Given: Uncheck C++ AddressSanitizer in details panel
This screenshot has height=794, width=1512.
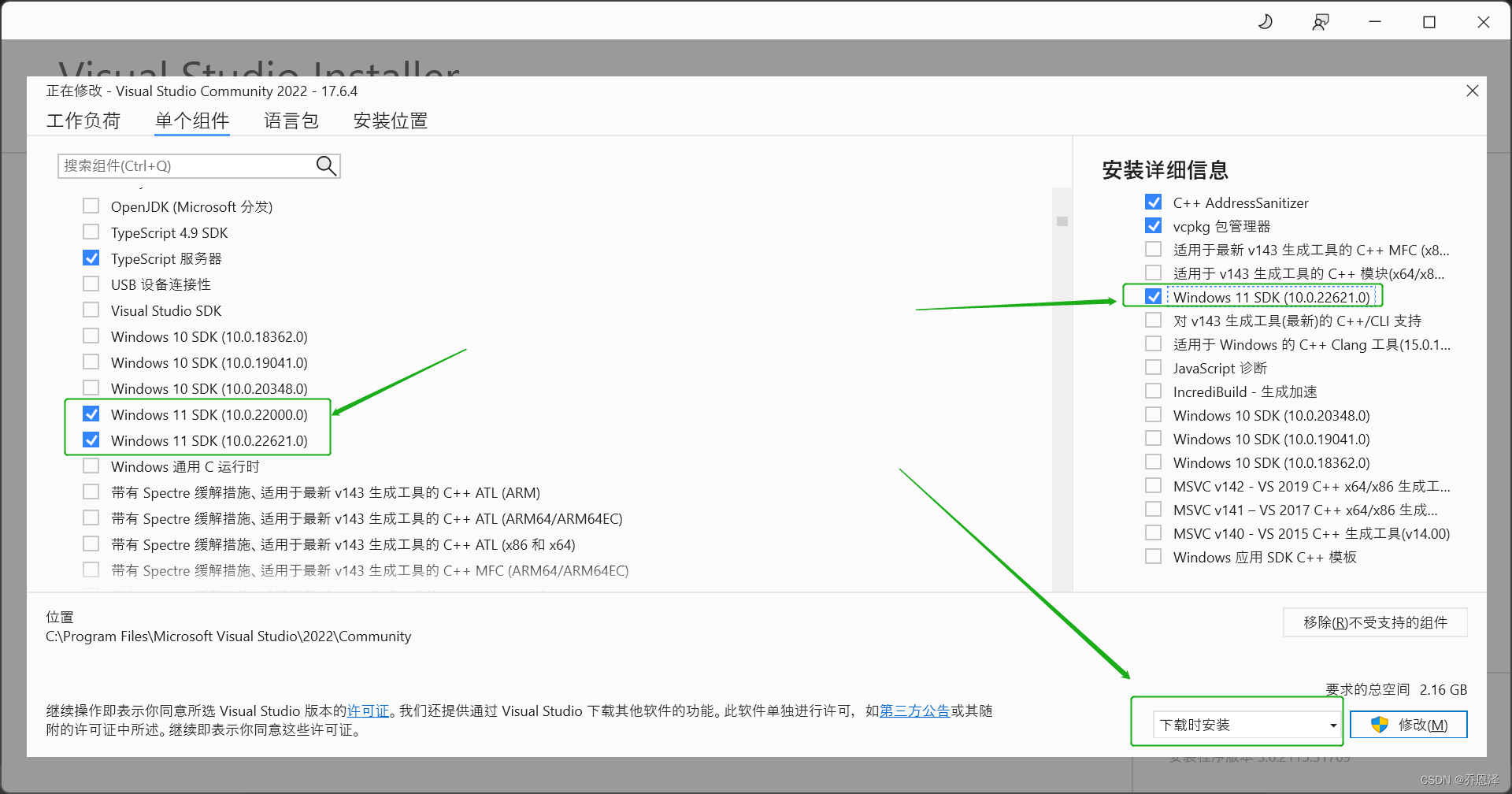Looking at the screenshot, I should (x=1153, y=202).
